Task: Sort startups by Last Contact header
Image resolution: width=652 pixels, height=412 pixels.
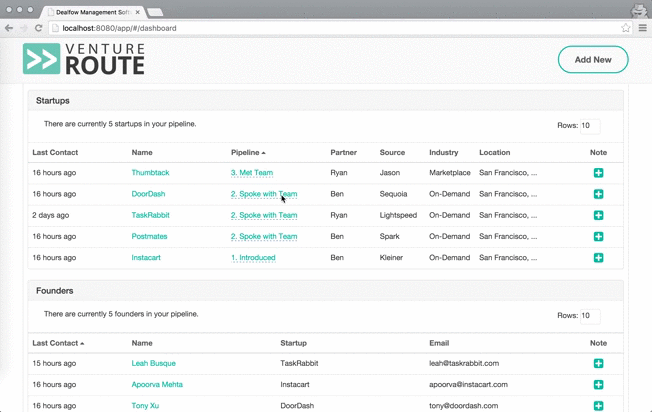Action: click(x=55, y=153)
